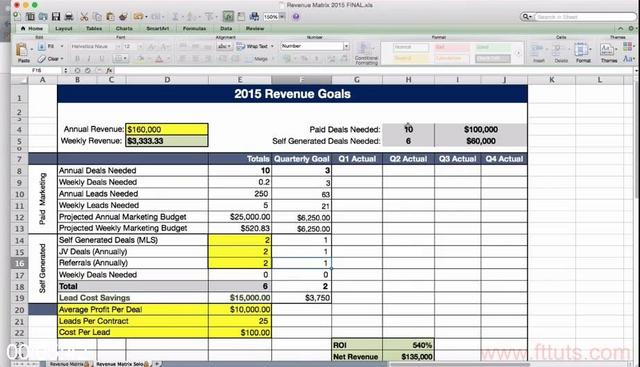Screen dimensions: 640x367
Task: Open the Borders dropdown
Action: (x=120, y=59)
